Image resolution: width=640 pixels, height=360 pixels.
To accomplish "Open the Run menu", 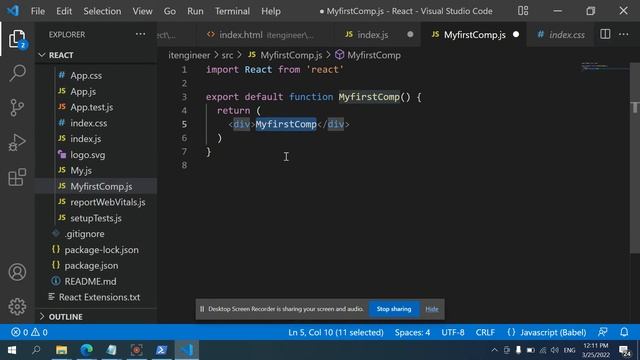I will [x=195, y=11].
